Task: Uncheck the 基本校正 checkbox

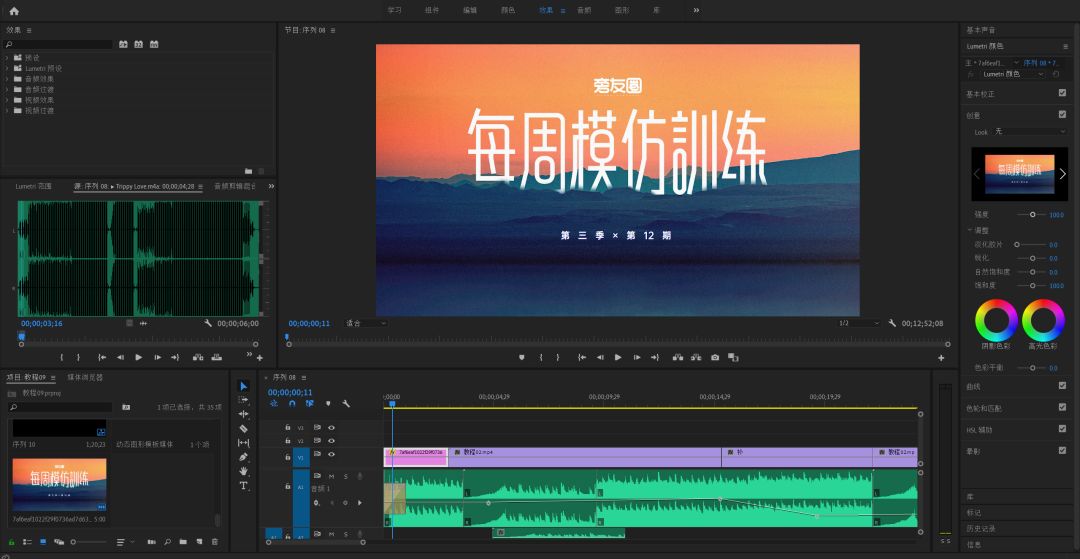Action: pos(1062,93)
